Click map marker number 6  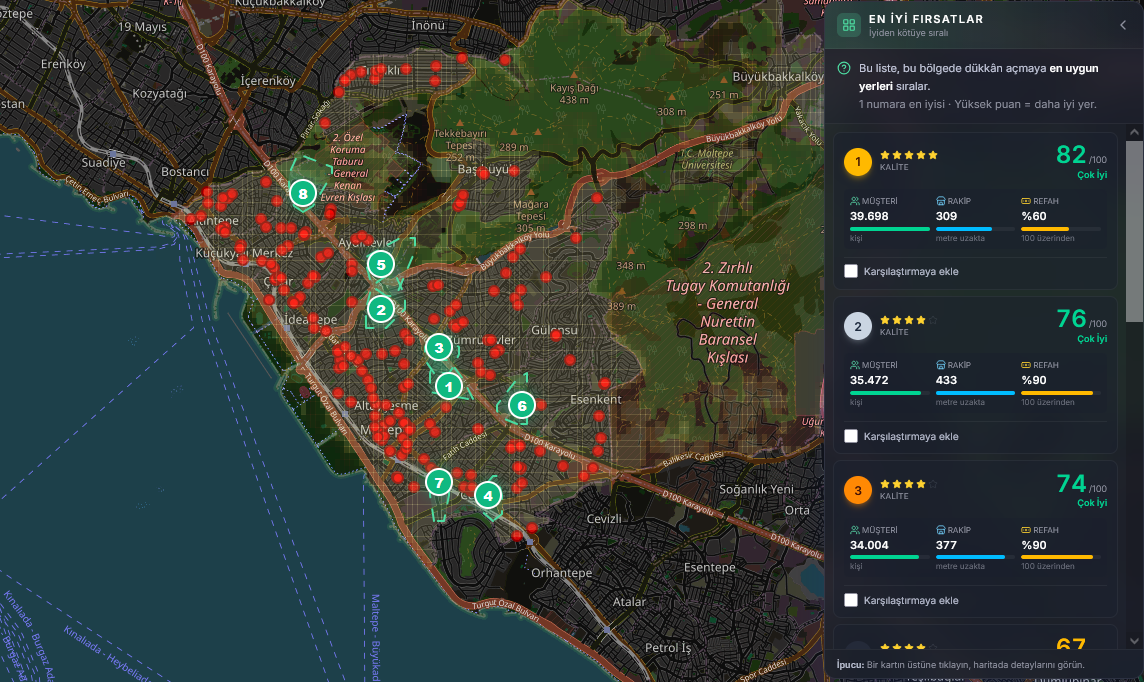click(x=522, y=406)
